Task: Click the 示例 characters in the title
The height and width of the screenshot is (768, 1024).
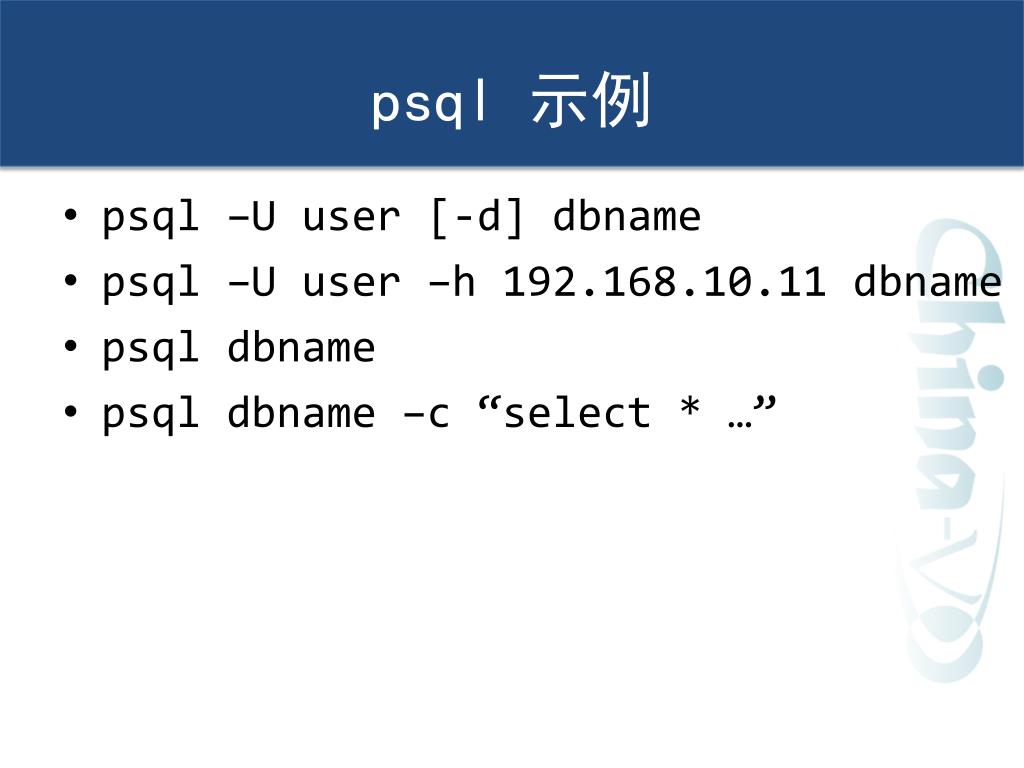Action: (590, 100)
